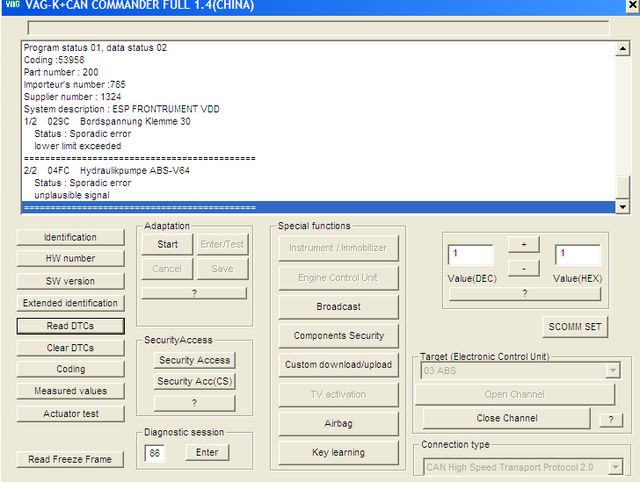This screenshot has width=640, height=482.
Task: Select the 'System description : ESP FRONTRUMENT VDD' line
Action: (122, 109)
